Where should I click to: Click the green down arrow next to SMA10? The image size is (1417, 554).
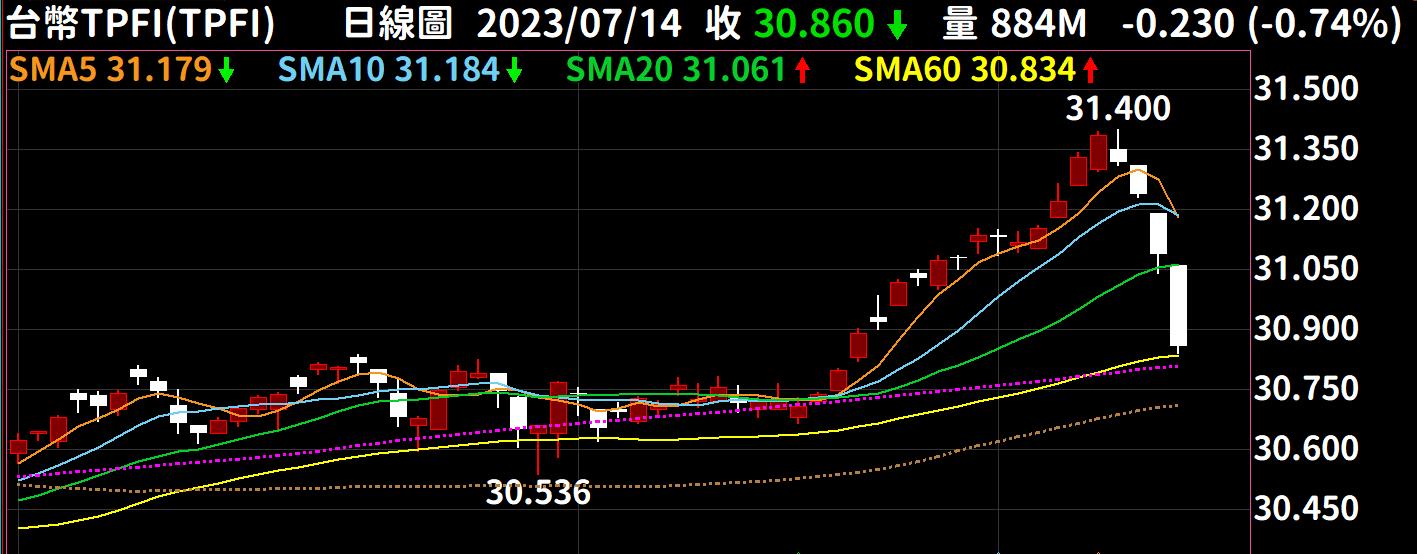coord(515,71)
